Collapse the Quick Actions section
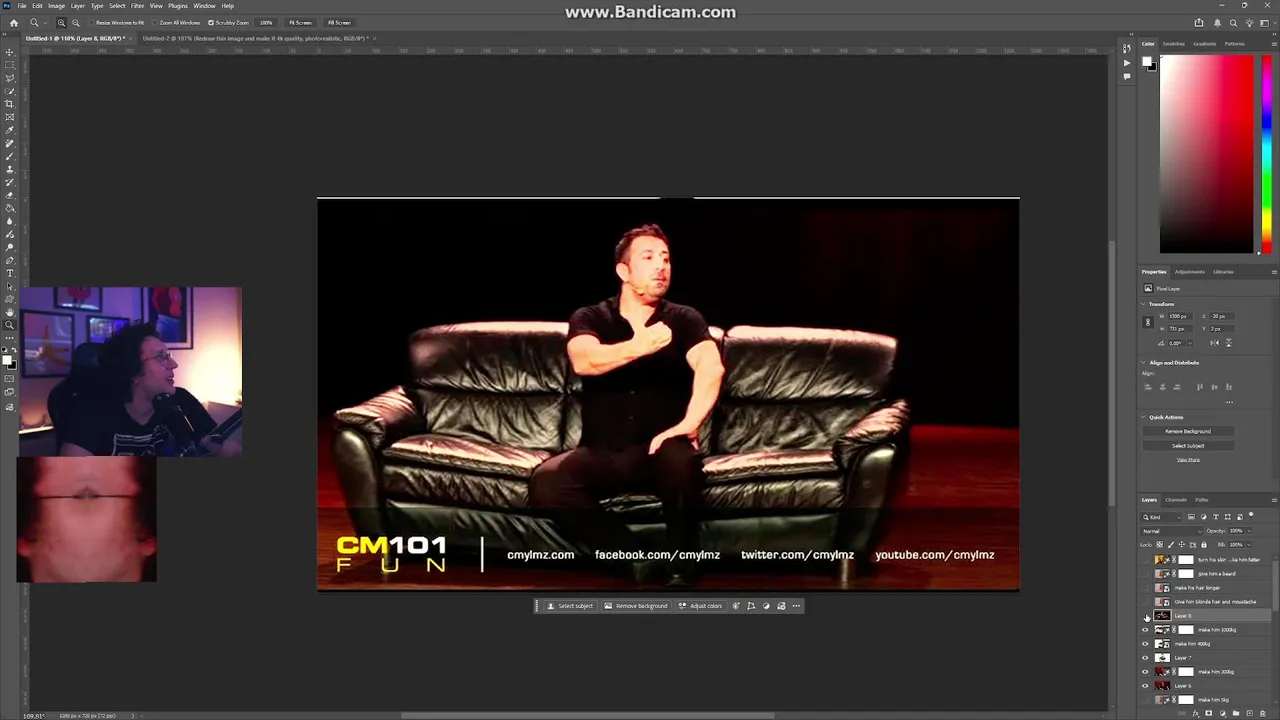Viewport: 1280px width, 720px height. tap(1145, 417)
